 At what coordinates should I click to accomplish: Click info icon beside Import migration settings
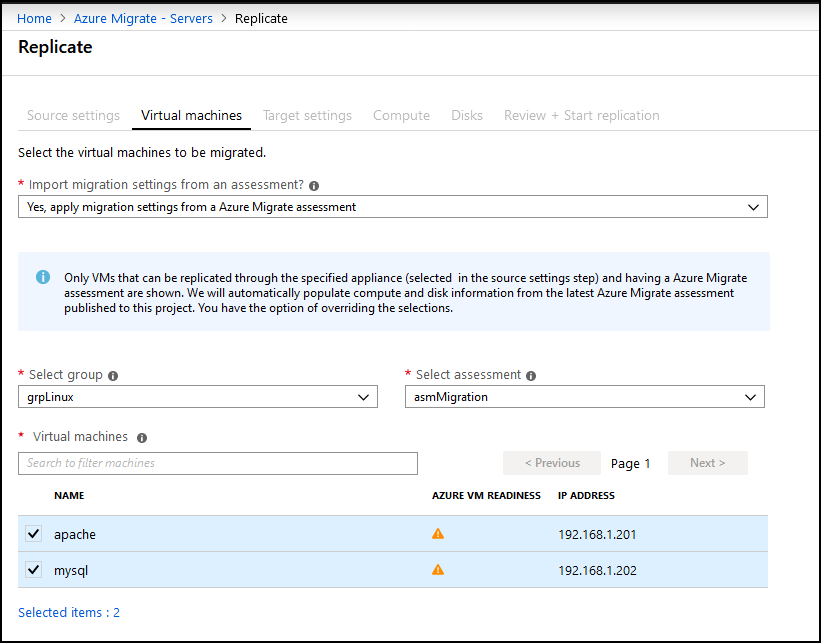point(314,186)
